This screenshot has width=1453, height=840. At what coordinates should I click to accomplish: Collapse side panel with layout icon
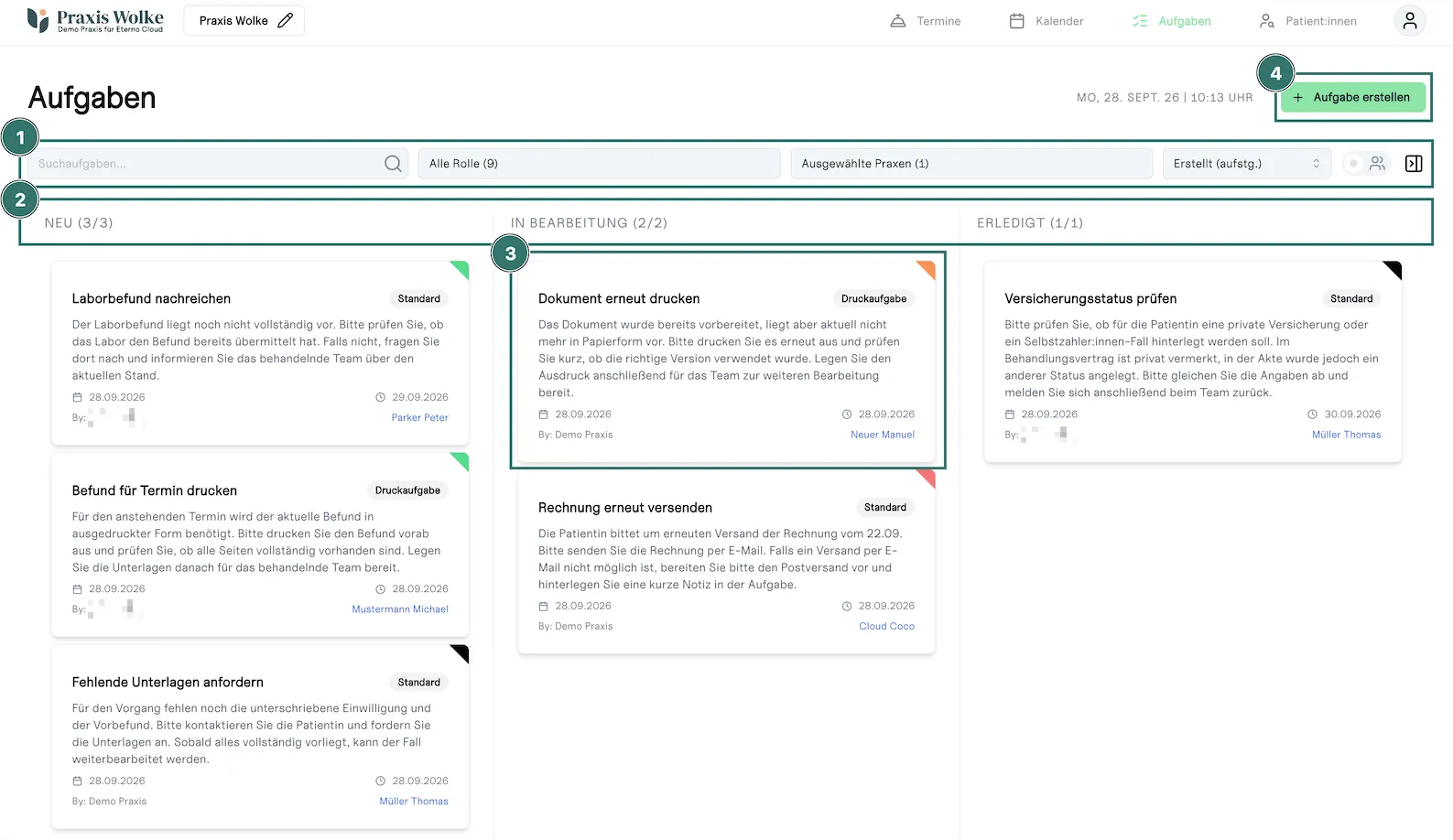click(x=1414, y=164)
